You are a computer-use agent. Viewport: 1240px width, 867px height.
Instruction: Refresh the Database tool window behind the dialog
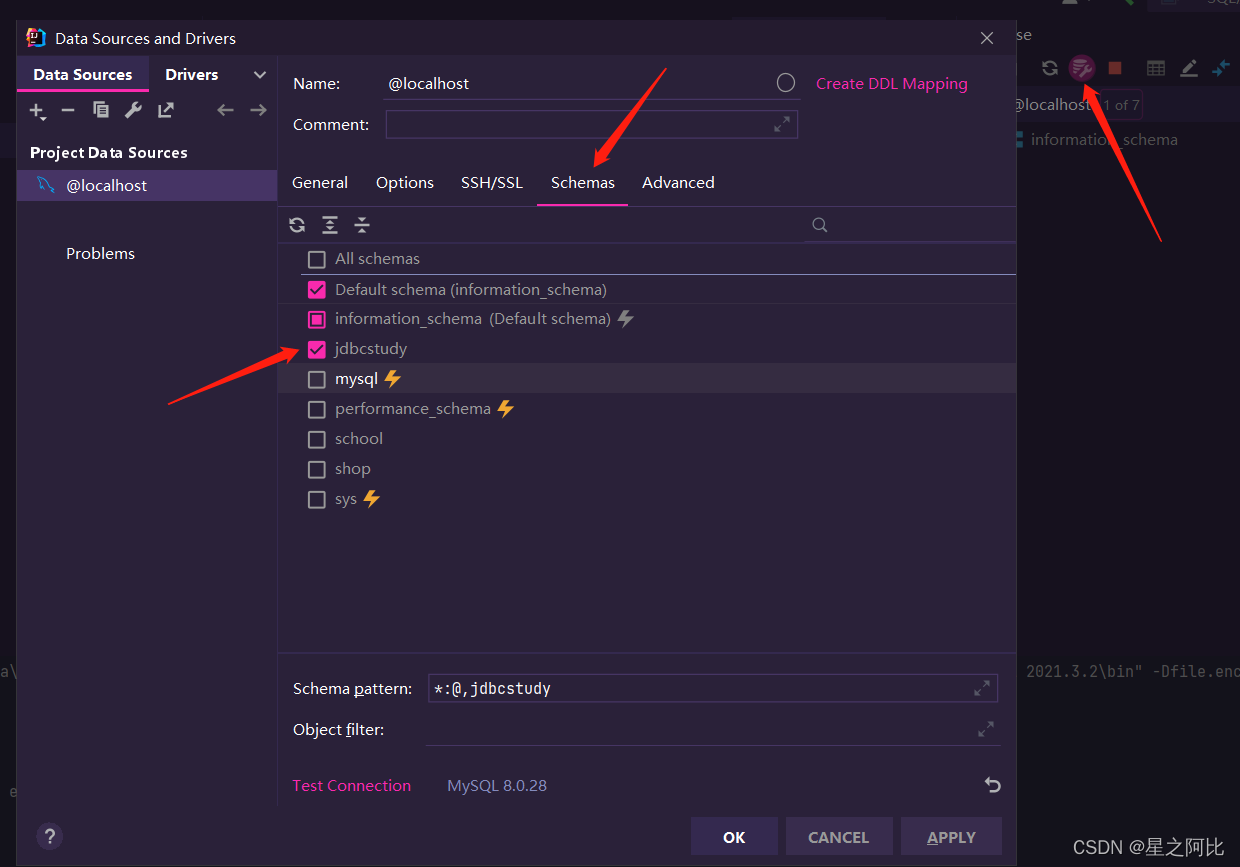1049,68
